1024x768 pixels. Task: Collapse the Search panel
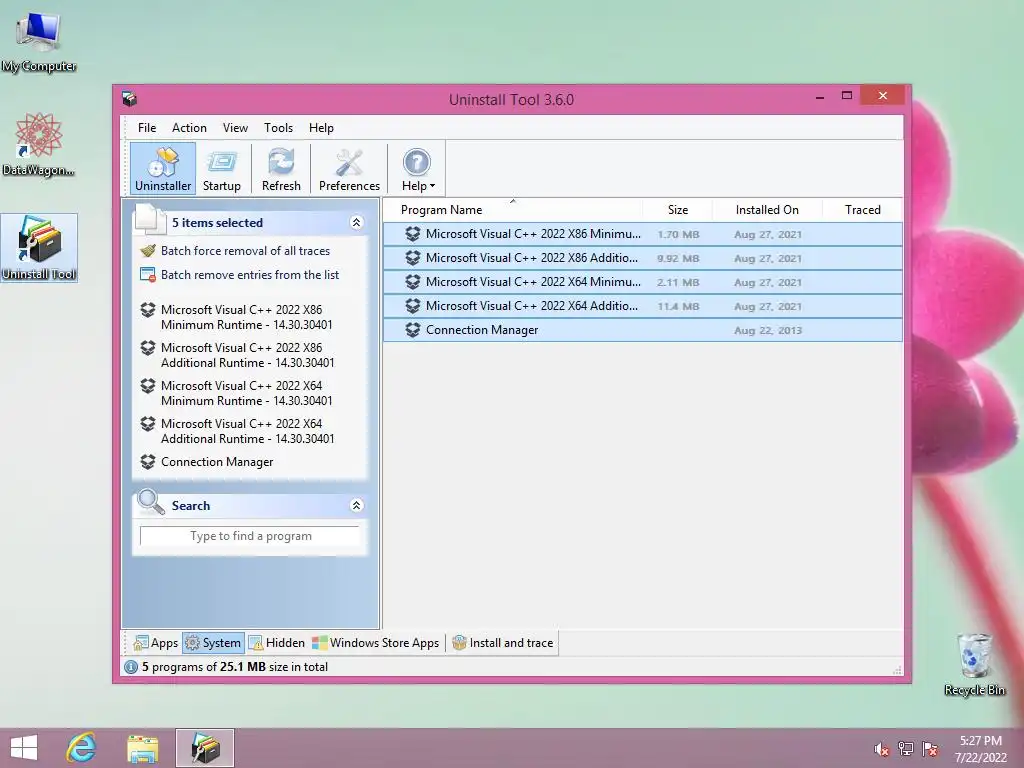356,505
